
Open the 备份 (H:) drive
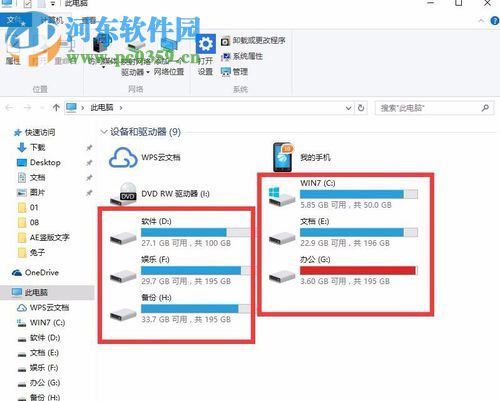point(180,309)
